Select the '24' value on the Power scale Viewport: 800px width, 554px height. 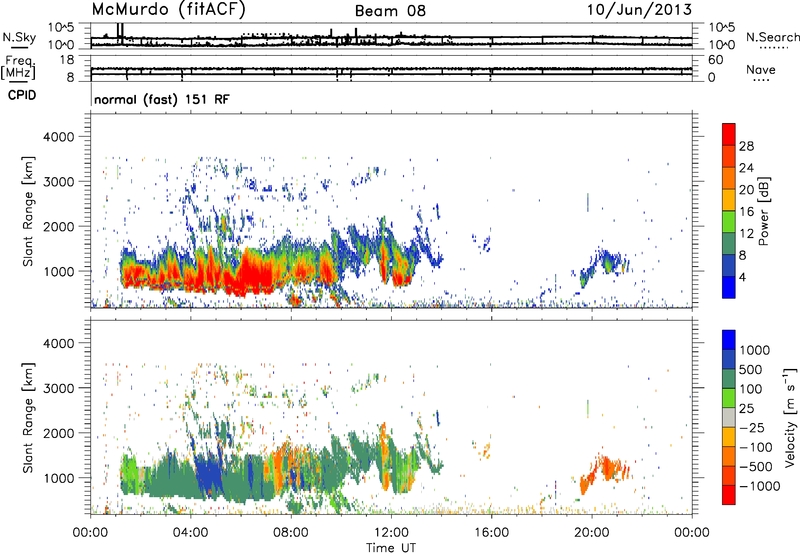(746, 168)
